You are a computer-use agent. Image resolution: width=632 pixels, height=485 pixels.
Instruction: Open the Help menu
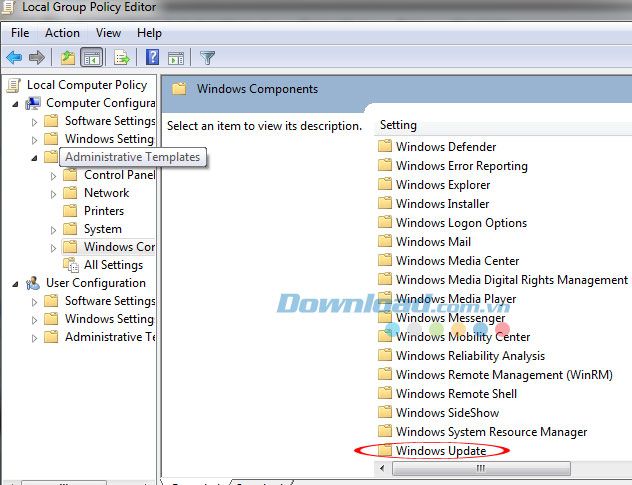pyautogui.click(x=149, y=33)
